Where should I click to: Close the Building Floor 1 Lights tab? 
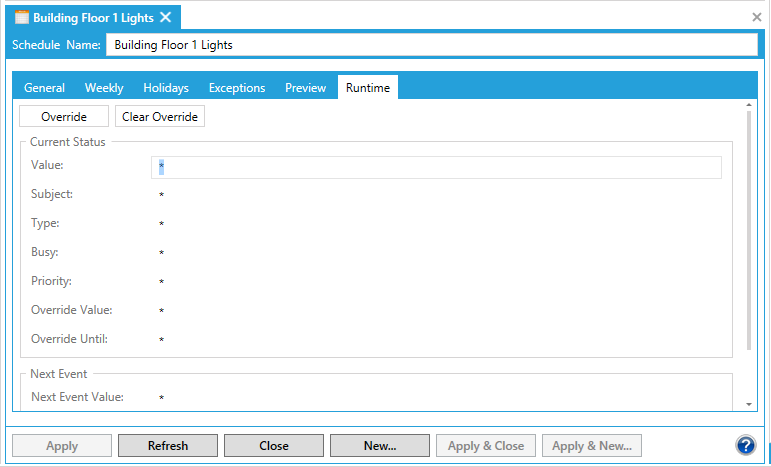coord(166,17)
